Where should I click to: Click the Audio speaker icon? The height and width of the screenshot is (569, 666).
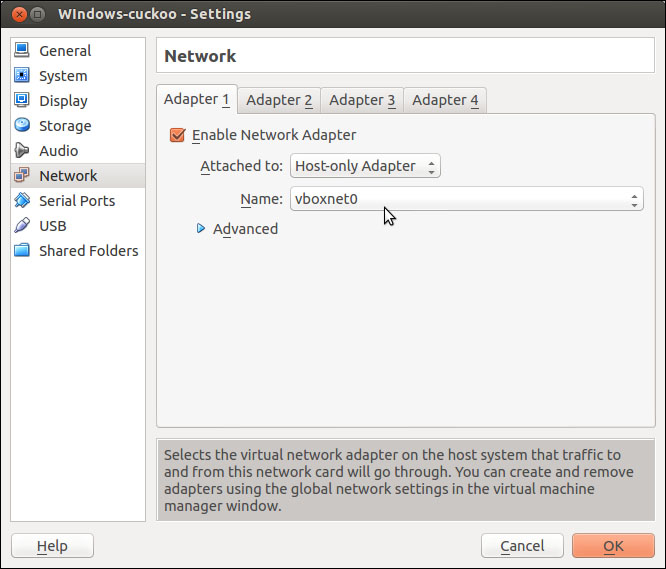(22, 150)
